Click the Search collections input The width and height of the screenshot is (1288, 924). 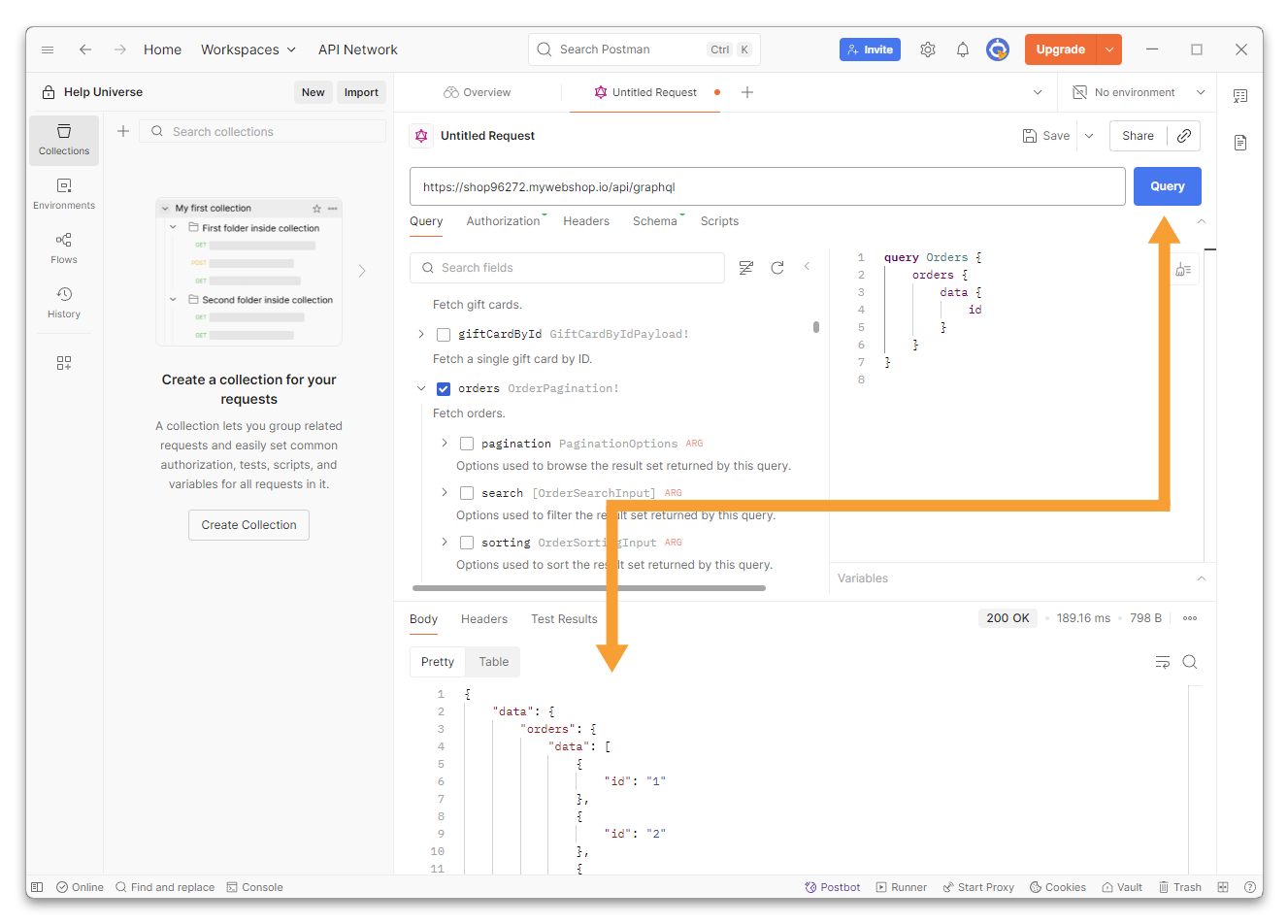pos(263,131)
